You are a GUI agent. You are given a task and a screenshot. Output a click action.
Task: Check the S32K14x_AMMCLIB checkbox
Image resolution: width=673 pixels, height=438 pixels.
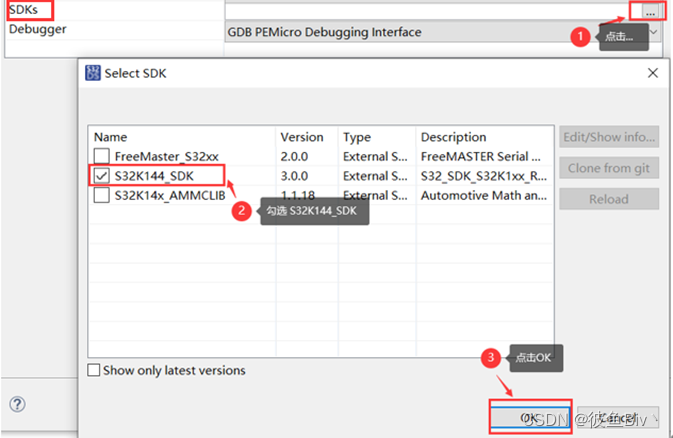[102, 195]
